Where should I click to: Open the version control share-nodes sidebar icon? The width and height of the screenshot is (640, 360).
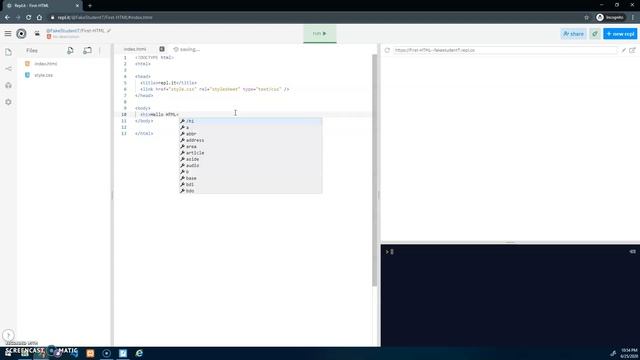click(8, 69)
